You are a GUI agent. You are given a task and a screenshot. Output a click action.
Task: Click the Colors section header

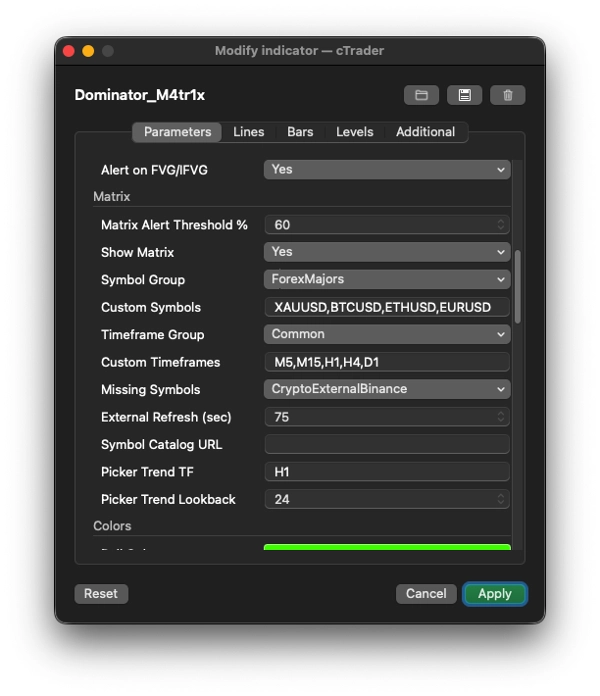[112, 526]
